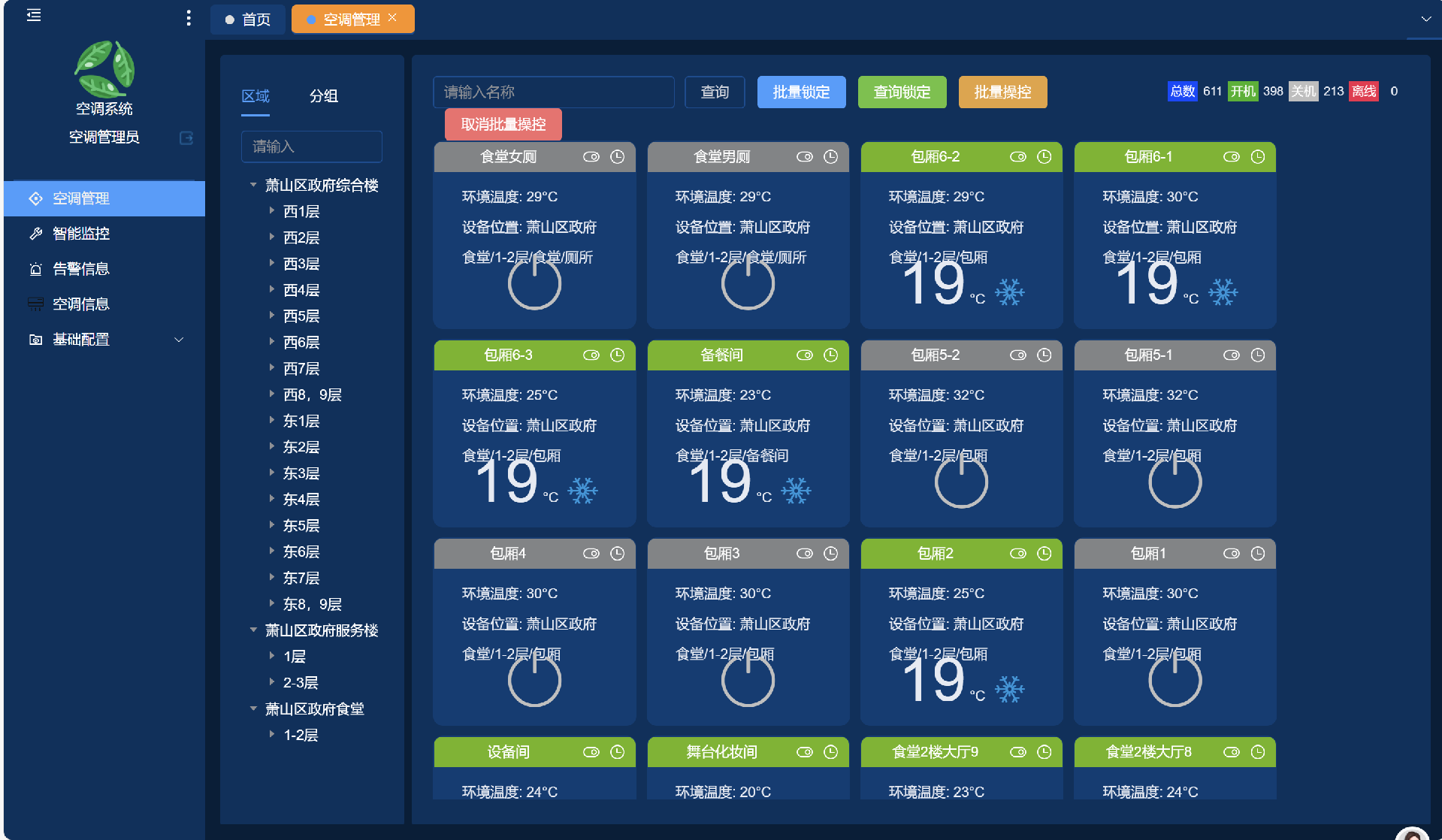
Task: Expand the 西1层 tree node
Action: (x=272, y=210)
